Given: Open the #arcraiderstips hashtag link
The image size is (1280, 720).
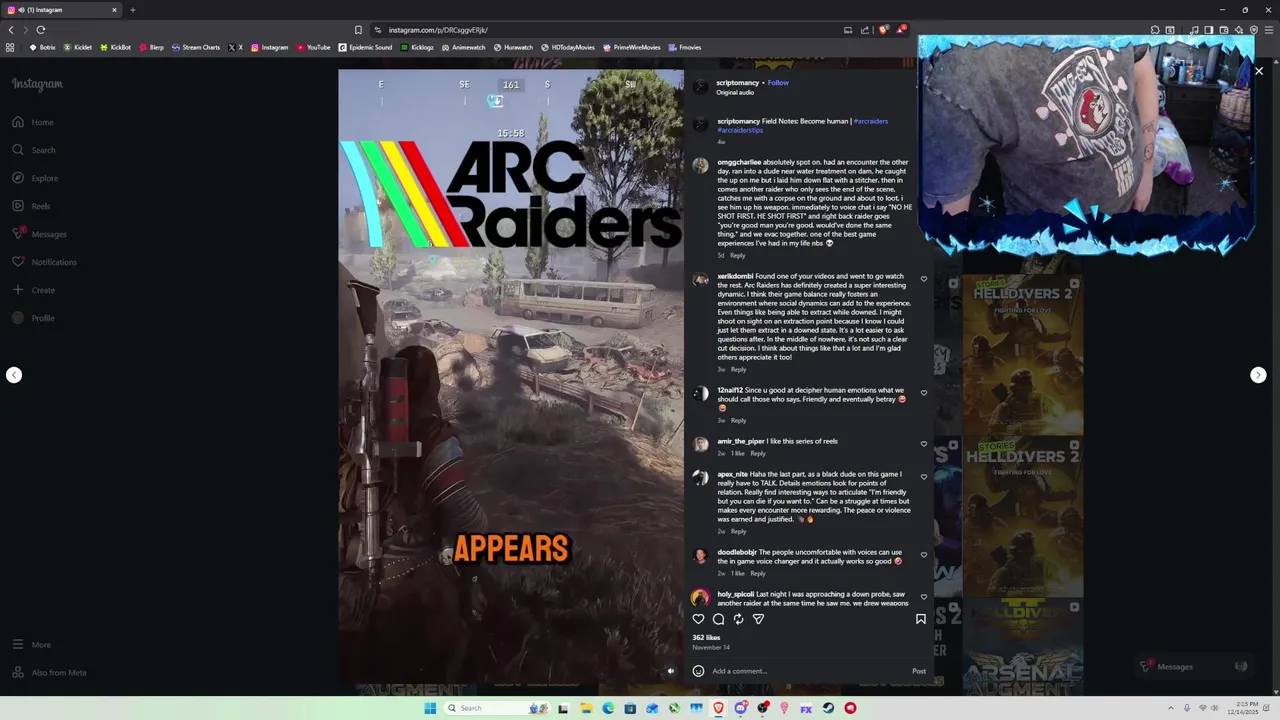Looking at the screenshot, I should tap(740, 130).
